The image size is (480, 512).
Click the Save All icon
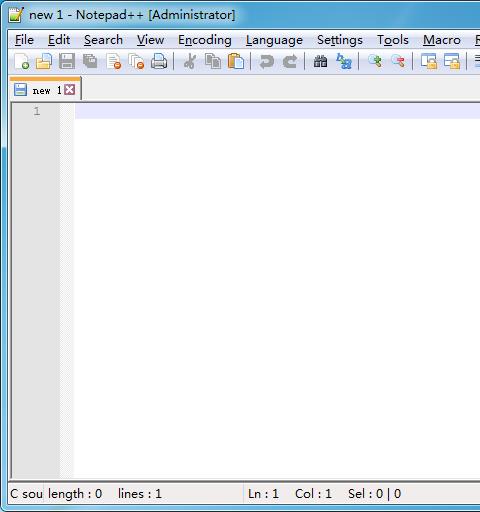click(90, 61)
